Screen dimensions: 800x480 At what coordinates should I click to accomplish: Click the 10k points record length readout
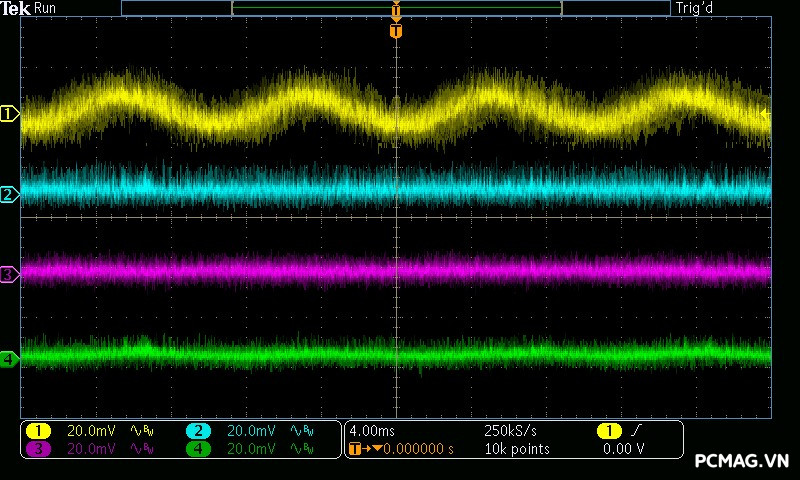[x=516, y=449]
